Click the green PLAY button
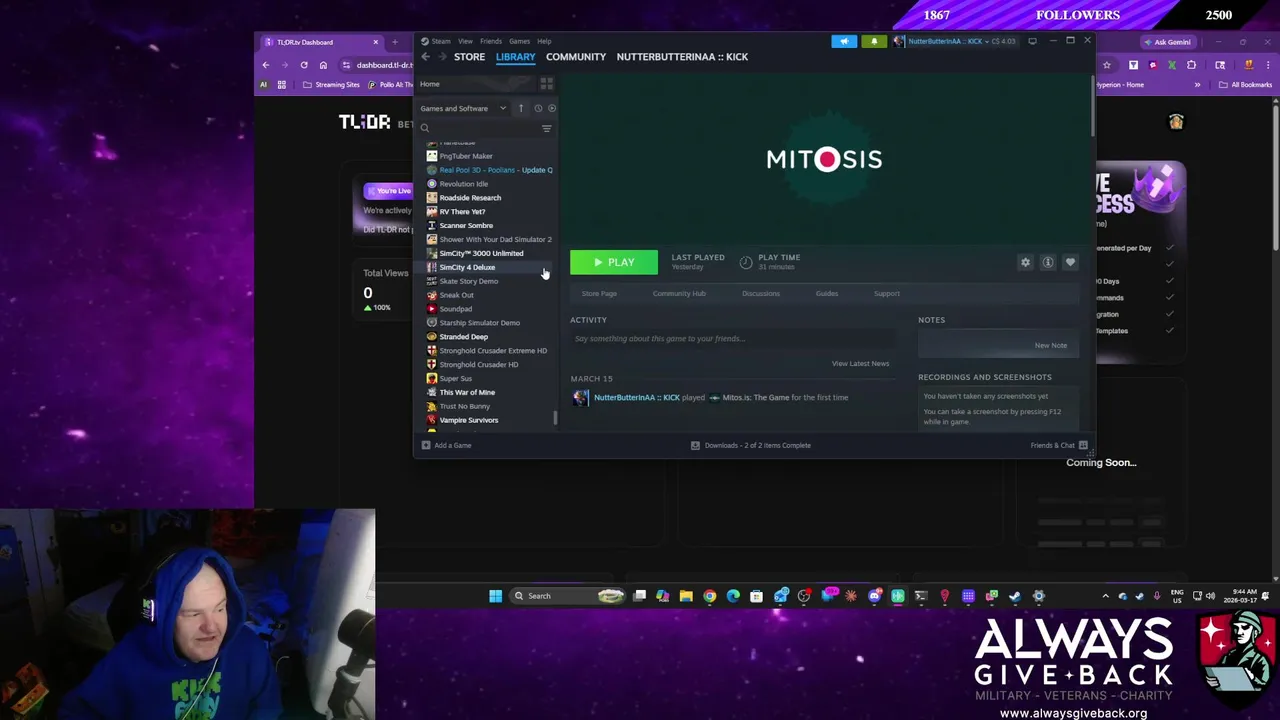 click(614, 262)
